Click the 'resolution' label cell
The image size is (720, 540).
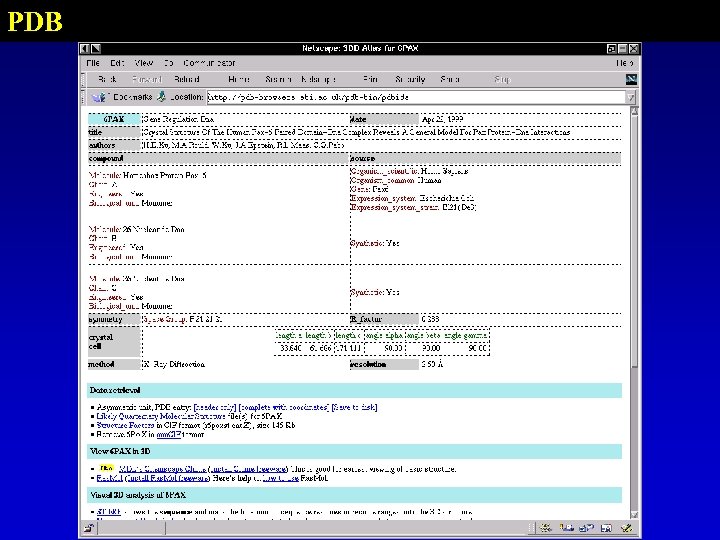point(384,365)
